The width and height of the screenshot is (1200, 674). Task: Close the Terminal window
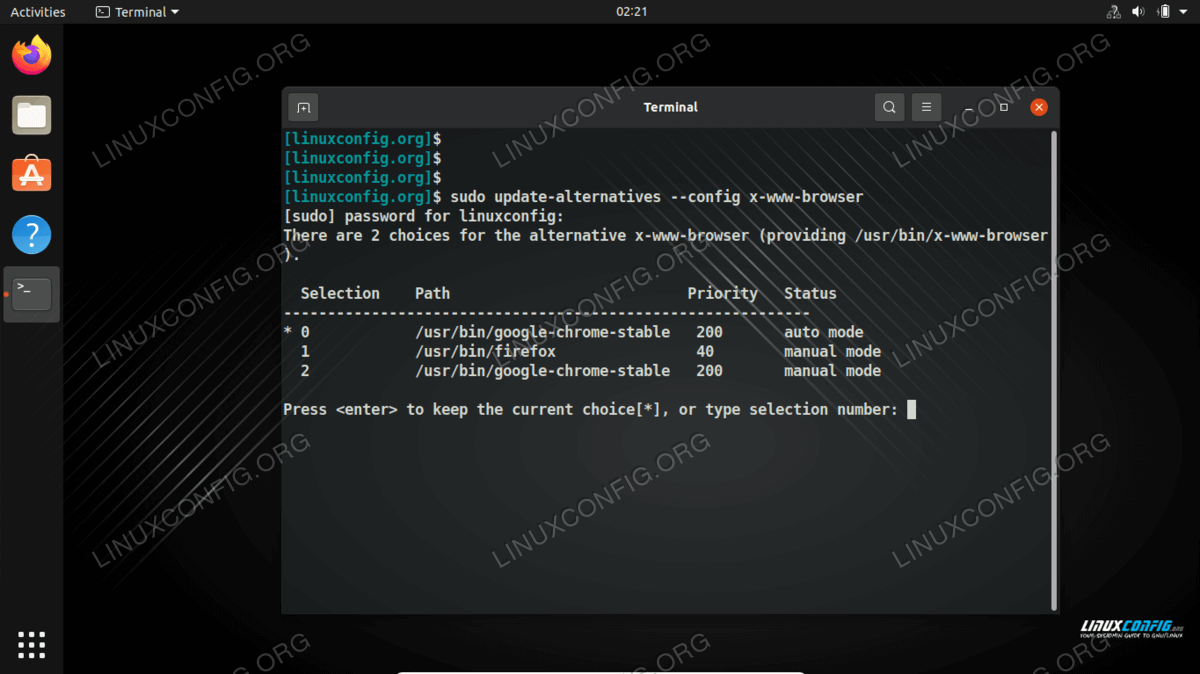[1039, 107]
